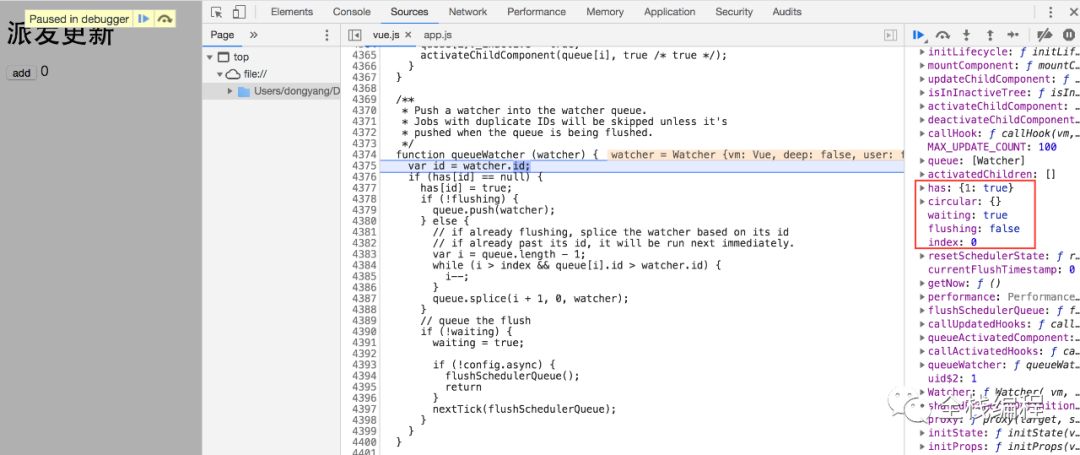This screenshot has width=1080, height=455.
Task: Expand the queue: [Watcher] variable
Action: (923, 161)
